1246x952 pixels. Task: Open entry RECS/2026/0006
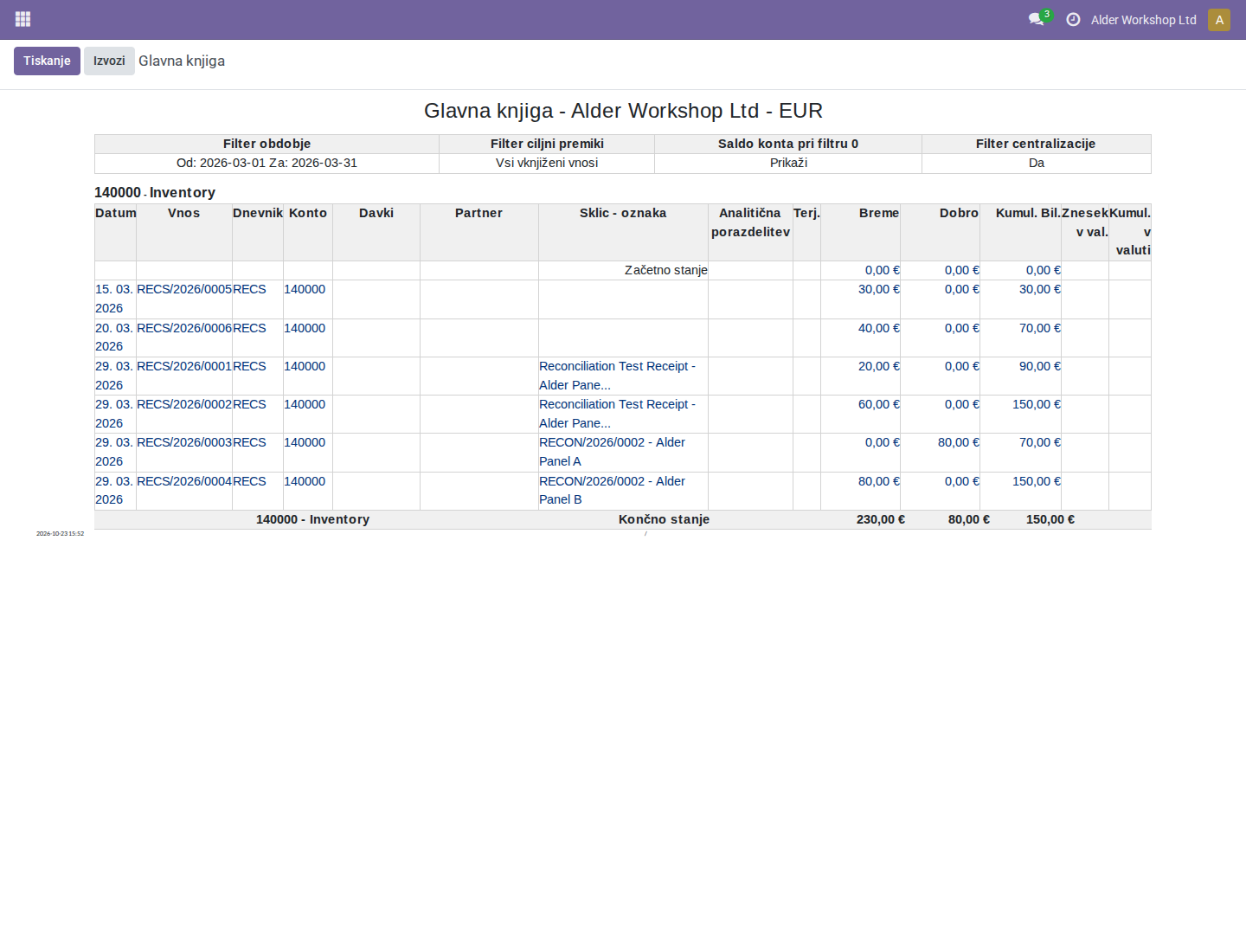point(184,328)
